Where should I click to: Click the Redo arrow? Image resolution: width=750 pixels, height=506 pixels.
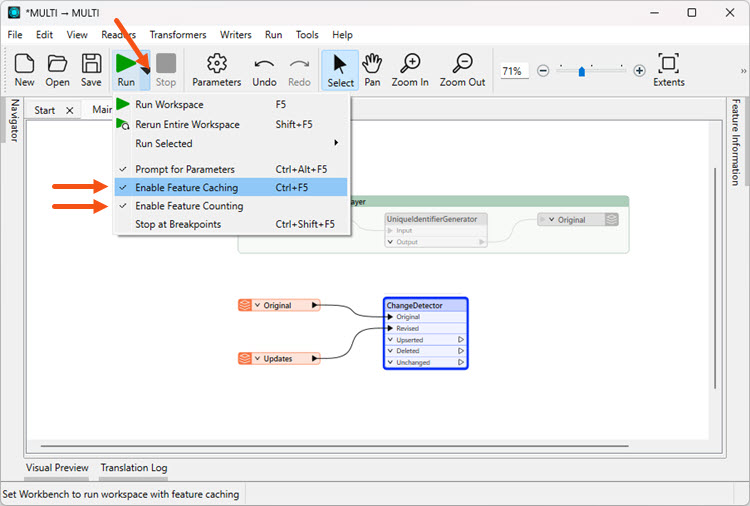[299, 64]
